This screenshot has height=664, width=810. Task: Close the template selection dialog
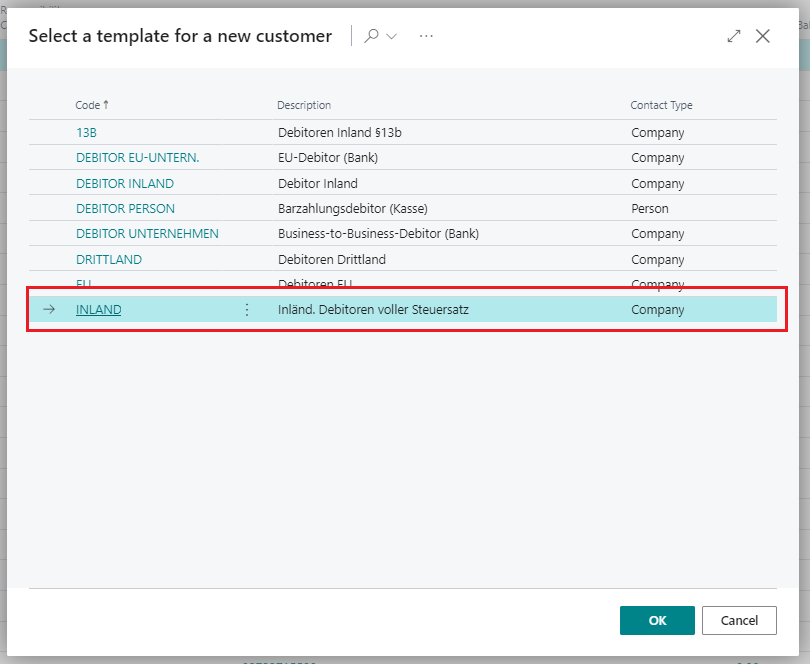coord(762,36)
